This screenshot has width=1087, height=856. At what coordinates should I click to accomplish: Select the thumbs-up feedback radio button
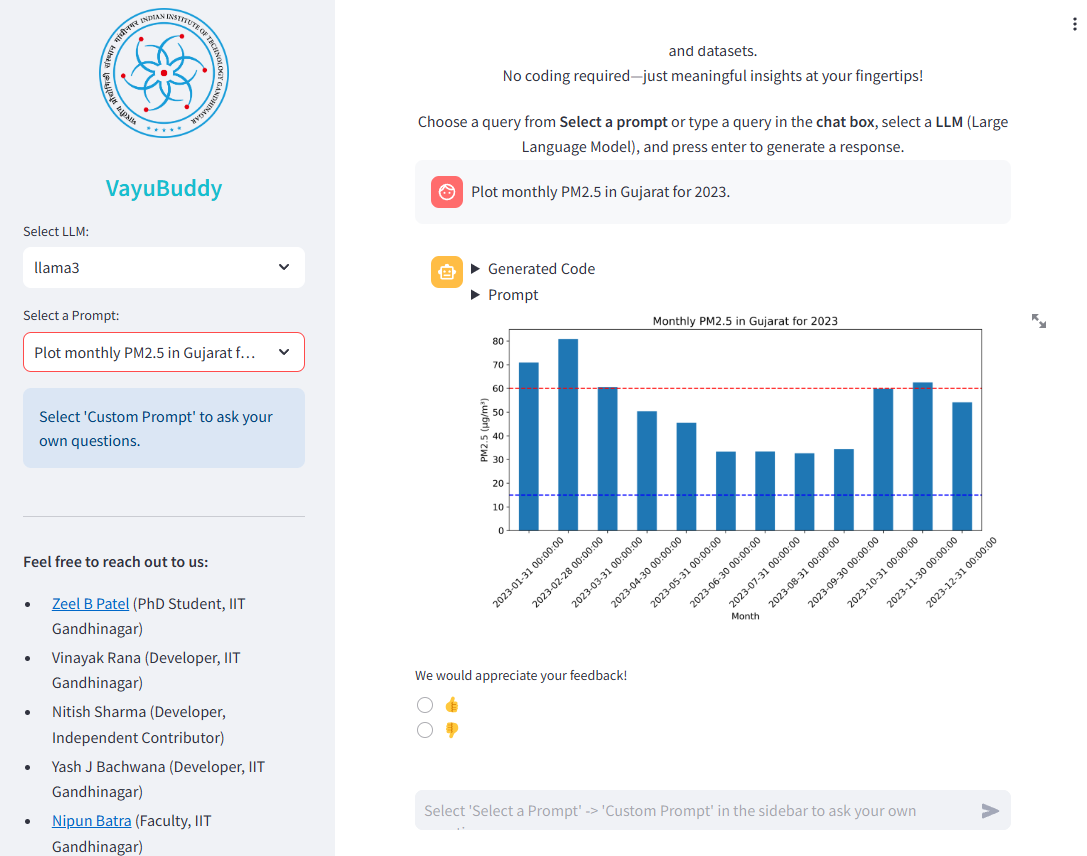[x=424, y=704]
